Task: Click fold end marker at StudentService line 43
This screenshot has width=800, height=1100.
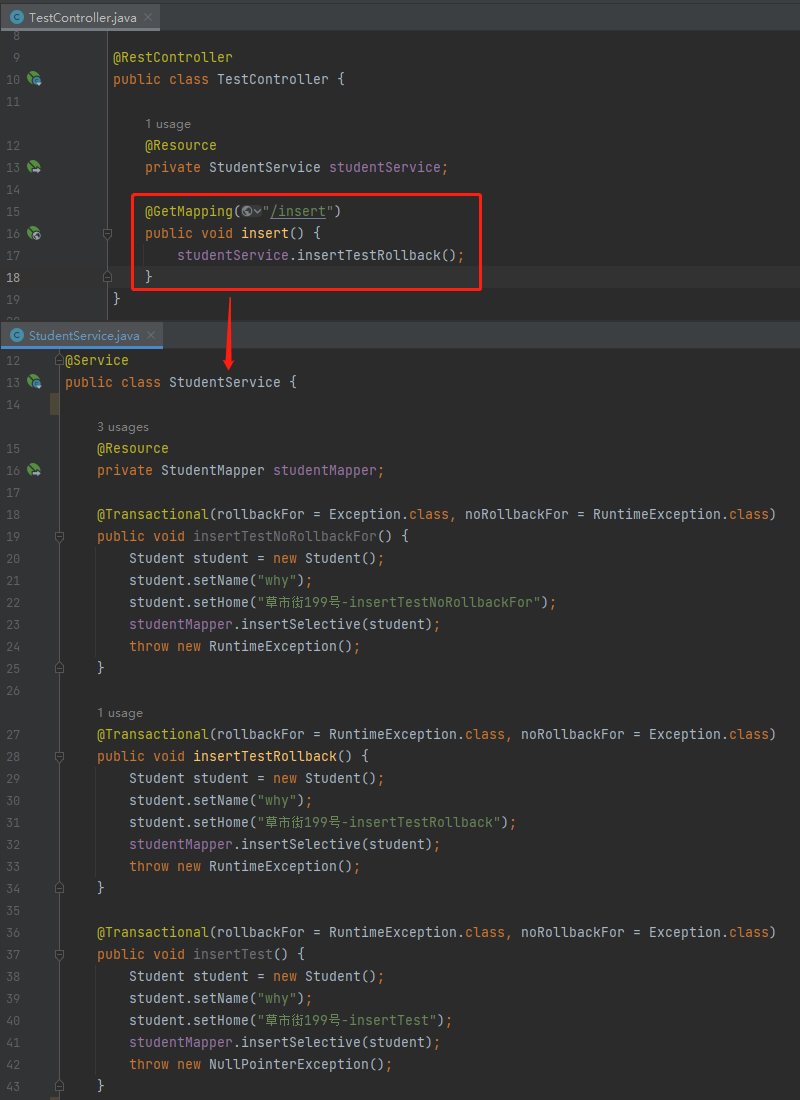Action: pyautogui.click(x=59, y=1087)
